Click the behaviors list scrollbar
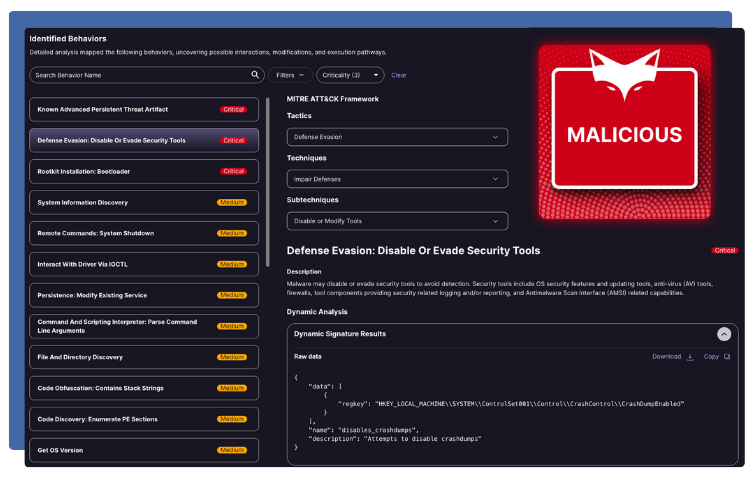Image resolution: width=750 pixels, height=500 pixels. 267,182
